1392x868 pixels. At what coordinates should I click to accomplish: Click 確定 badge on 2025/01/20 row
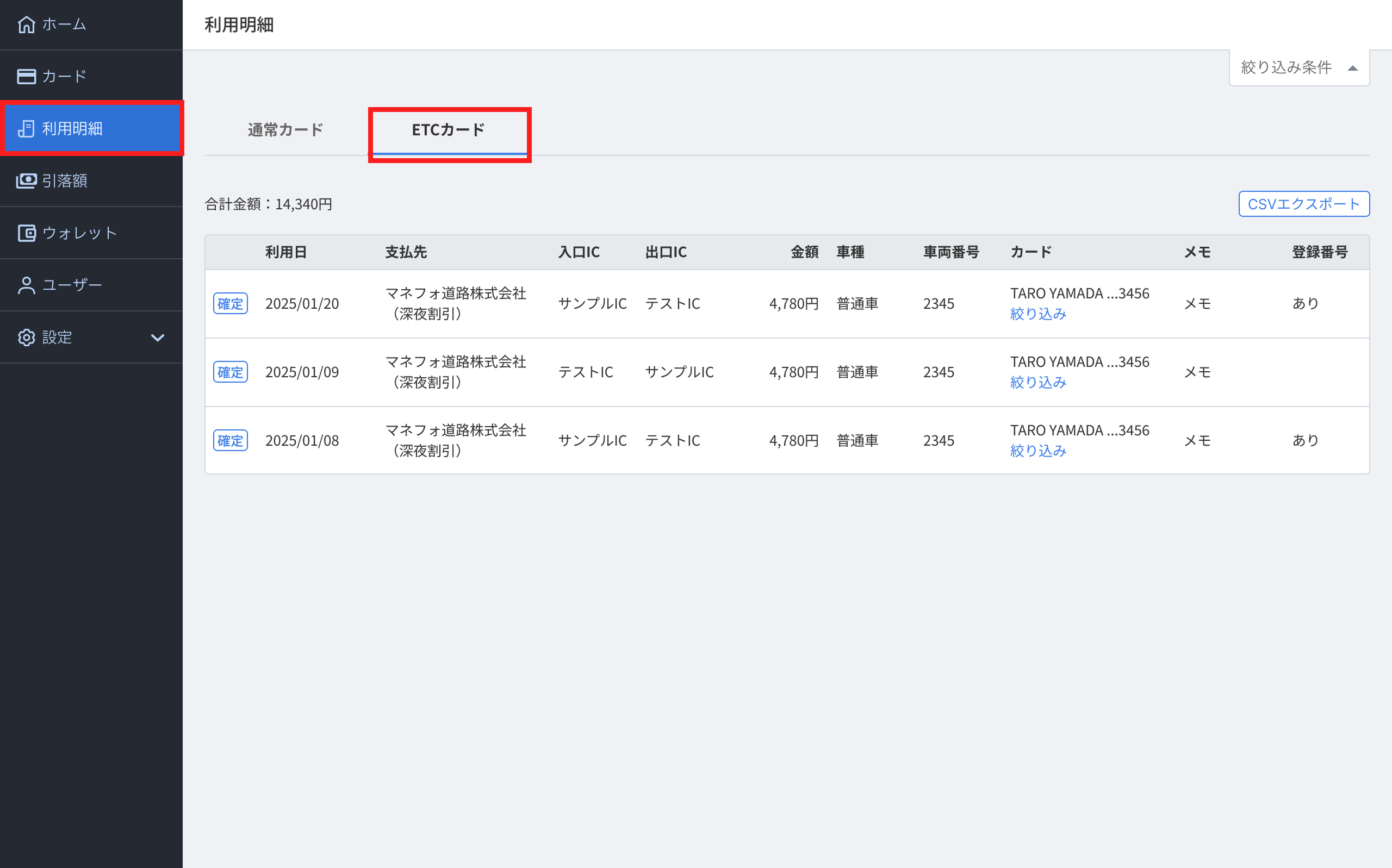(x=230, y=304)
